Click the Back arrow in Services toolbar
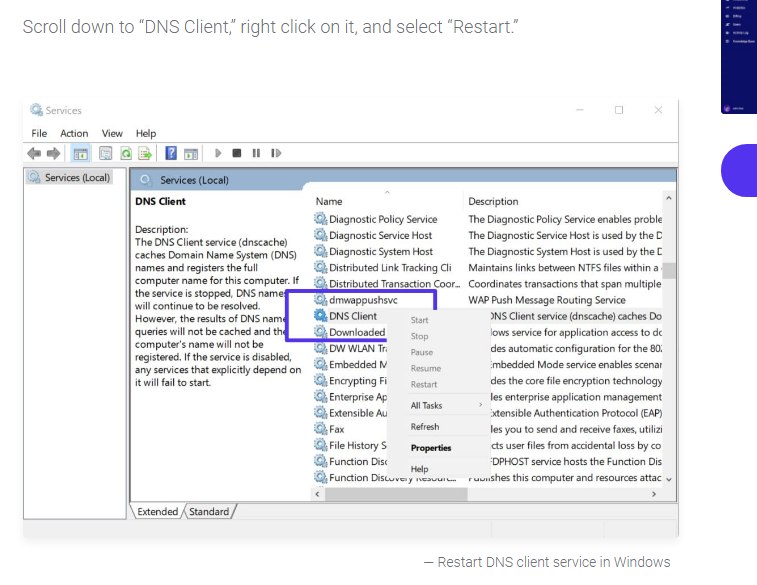757x585 pixels. pyautogui.click(x=34, y=153)
